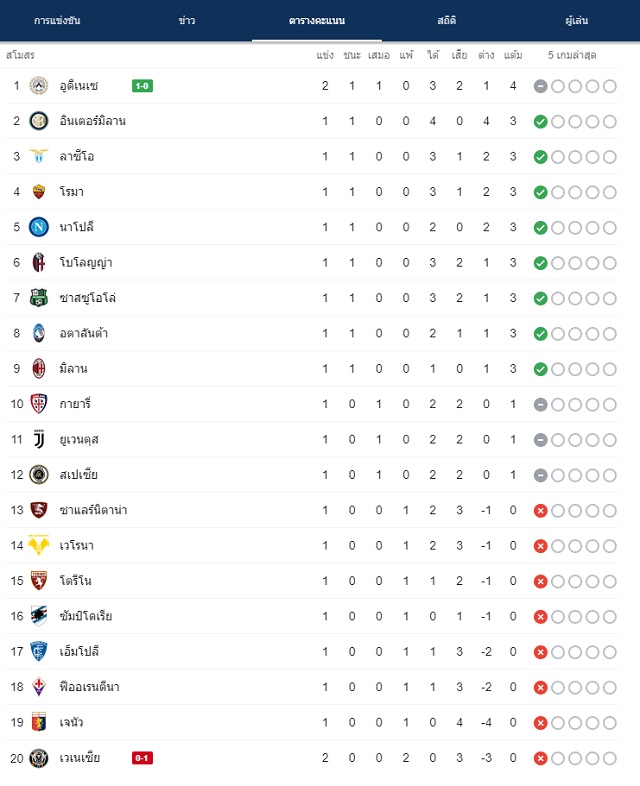
Task: Click the red loss icon for Genoa
Action: tap(540, 723)
